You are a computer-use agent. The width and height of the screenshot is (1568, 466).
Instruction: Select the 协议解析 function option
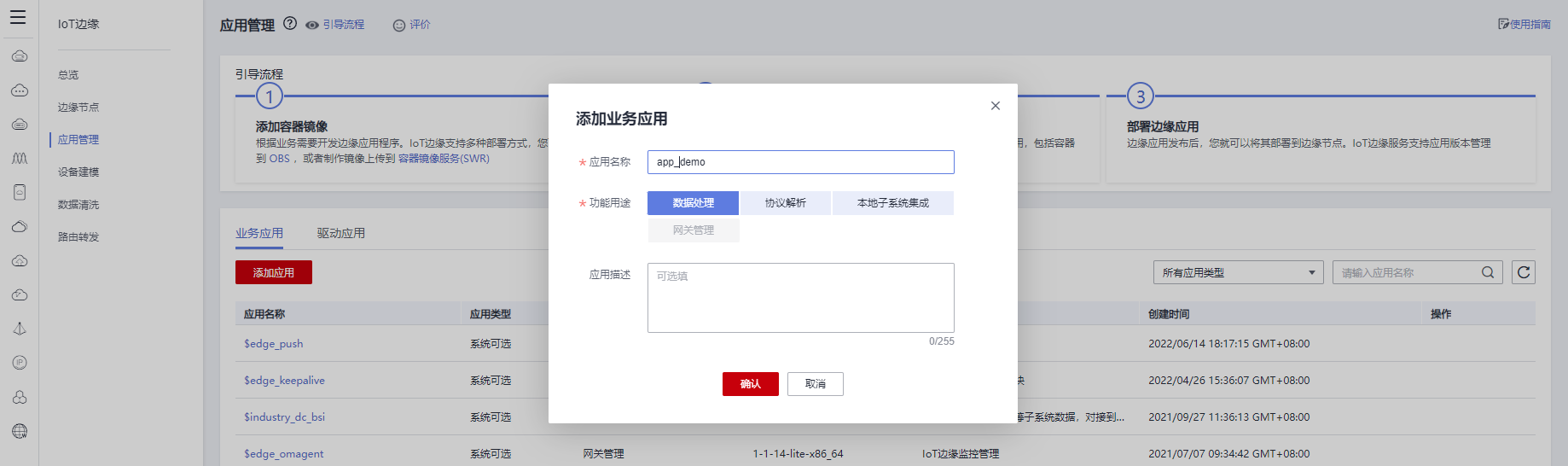click(x=785, y=203)
